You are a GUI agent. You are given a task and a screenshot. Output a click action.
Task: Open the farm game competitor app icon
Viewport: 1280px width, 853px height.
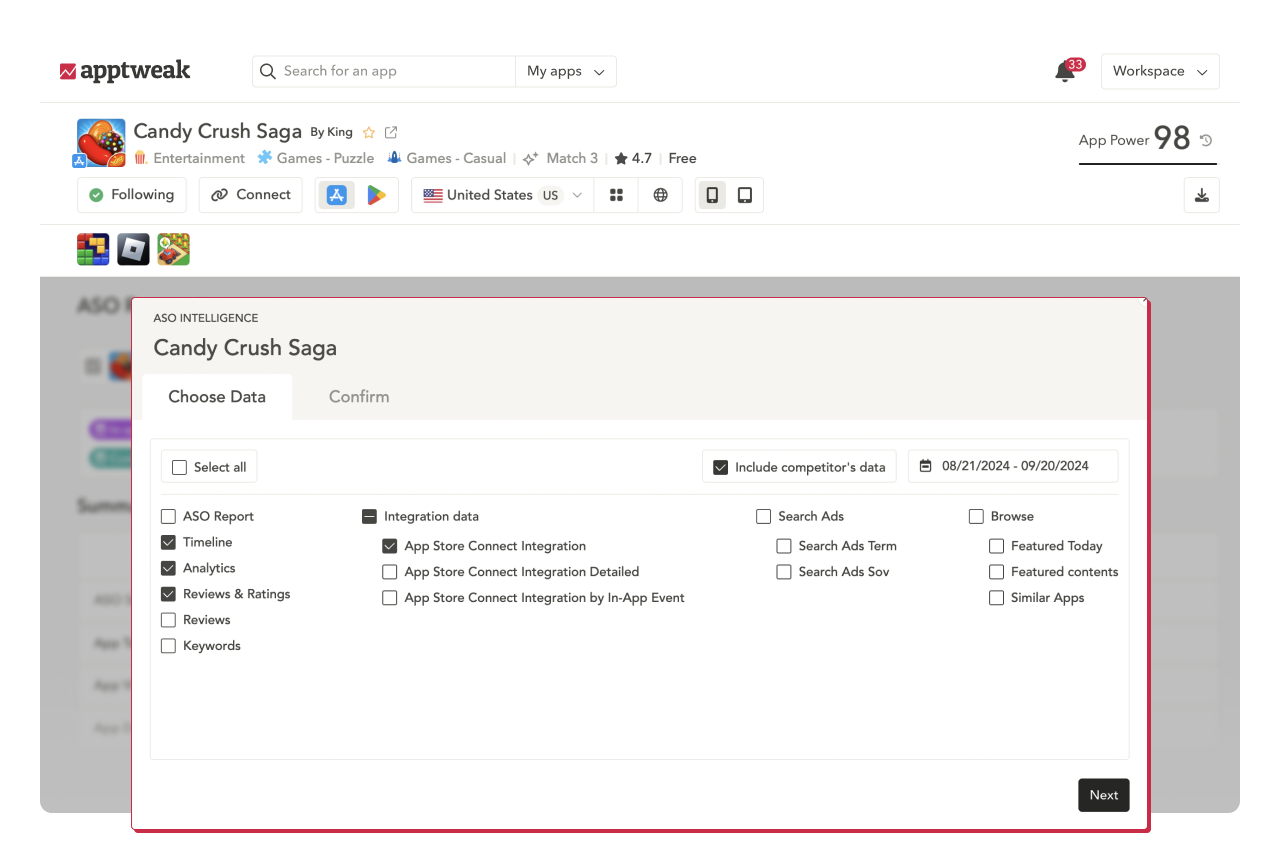pos(173,249)
